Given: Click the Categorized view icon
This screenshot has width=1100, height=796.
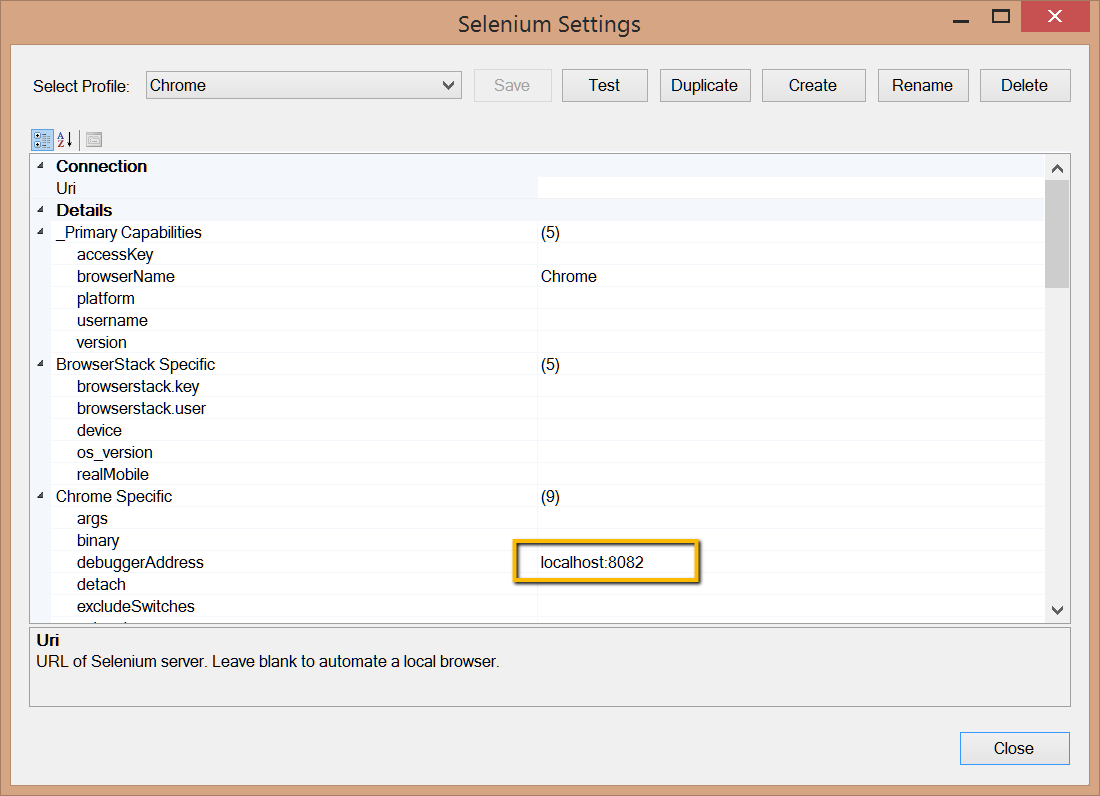Looking at the screenshot, I should coord(42,139).
